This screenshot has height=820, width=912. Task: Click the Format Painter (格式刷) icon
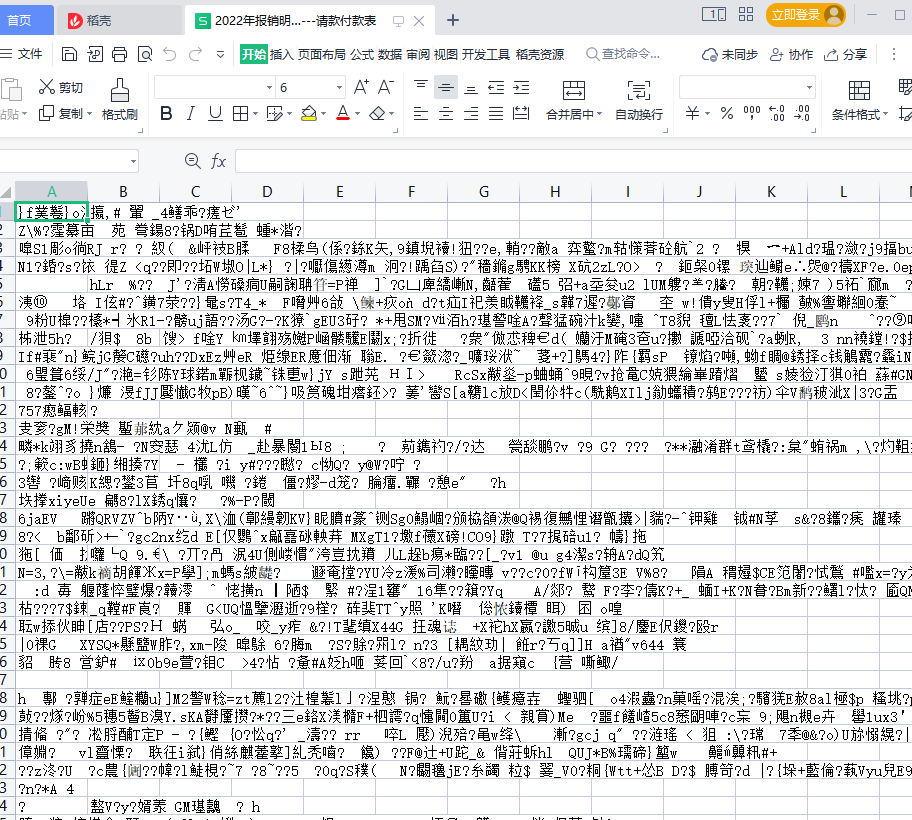point(120,99)
